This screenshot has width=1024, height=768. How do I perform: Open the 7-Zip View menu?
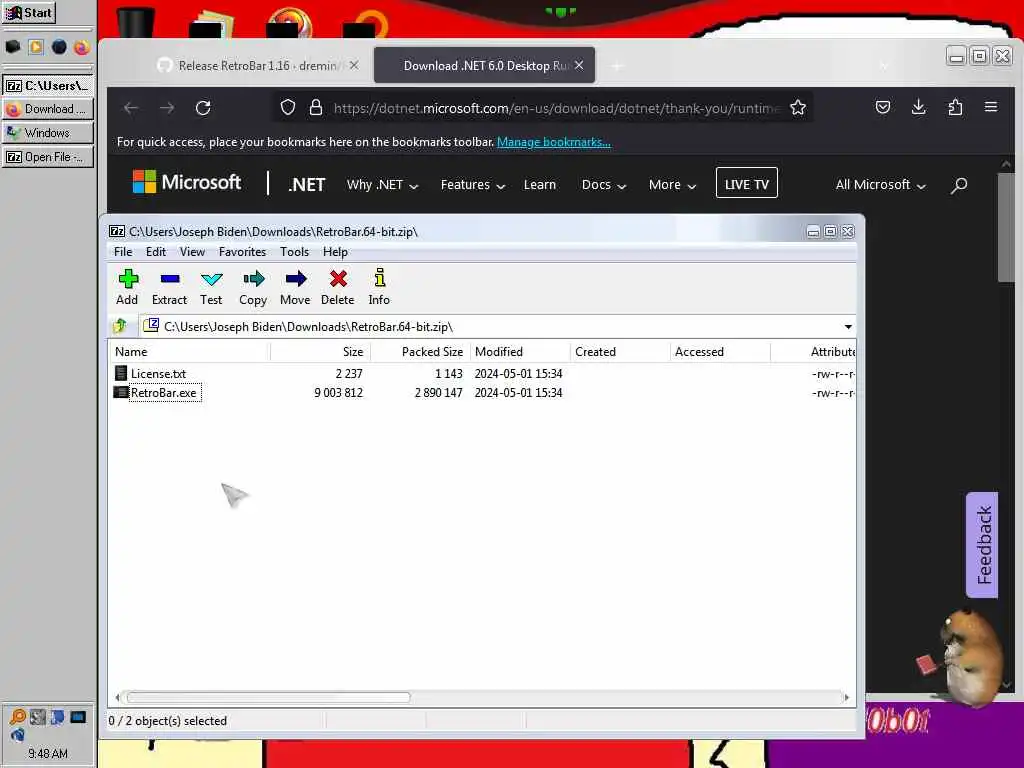[x=192, y=252]
